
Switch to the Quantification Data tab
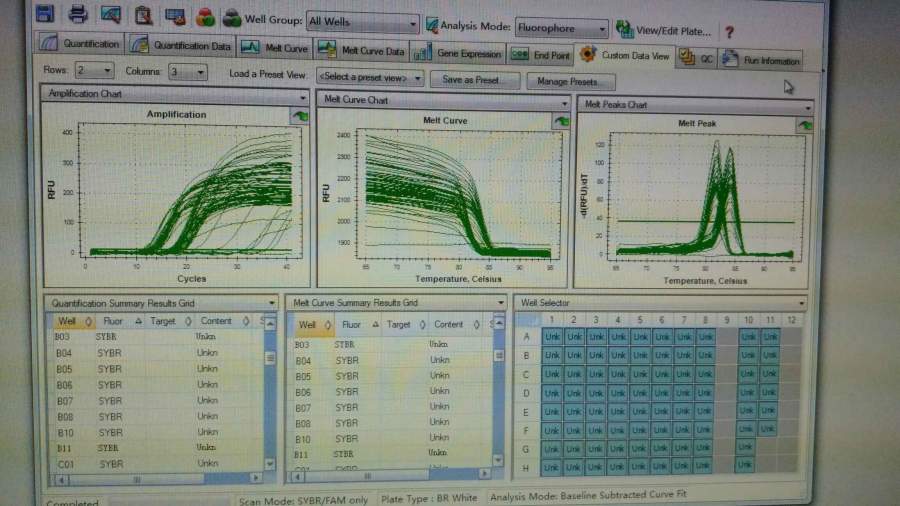pos(181,45)
